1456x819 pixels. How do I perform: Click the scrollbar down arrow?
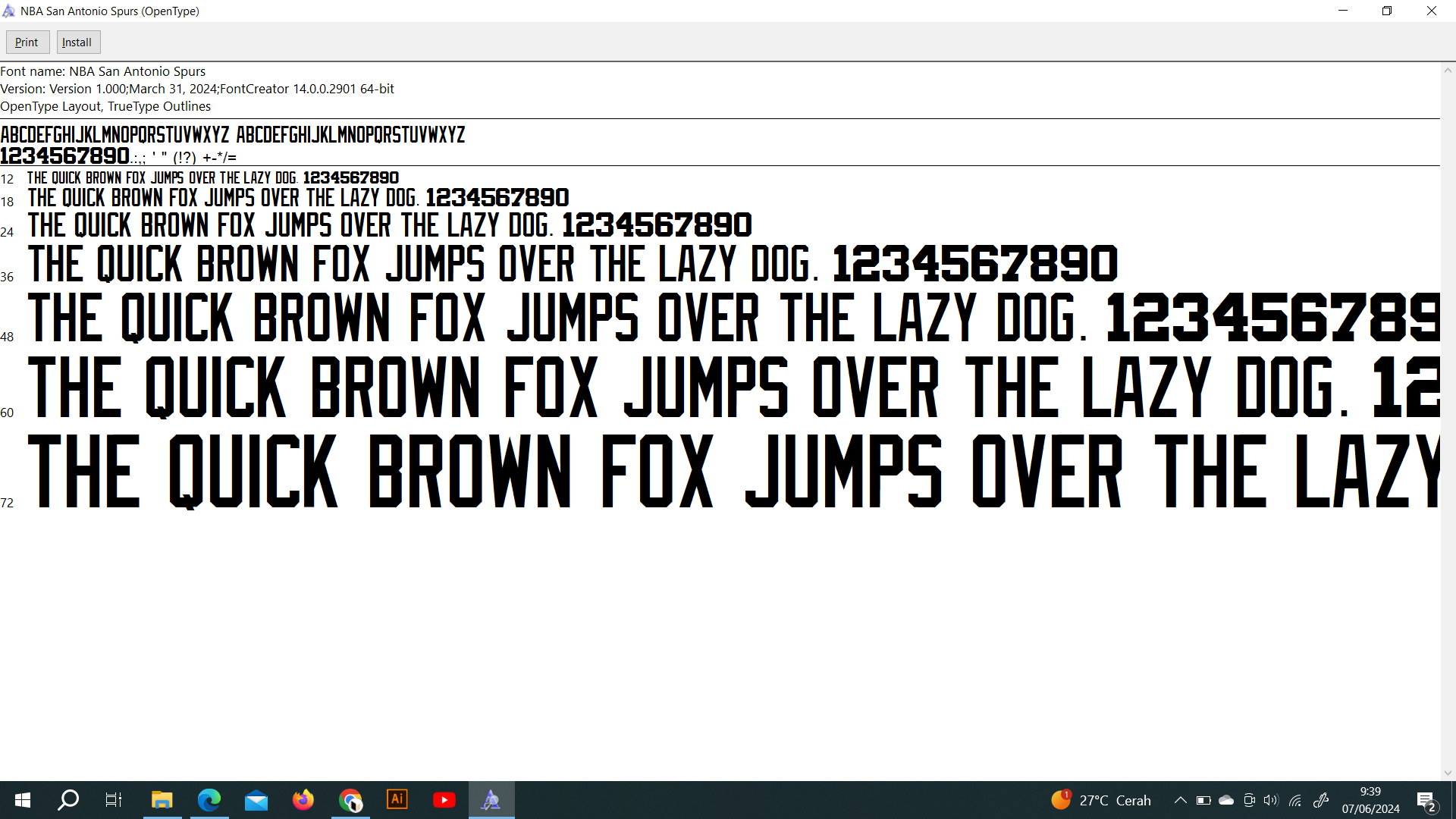pyautogui.click(x=1448, y=773)
